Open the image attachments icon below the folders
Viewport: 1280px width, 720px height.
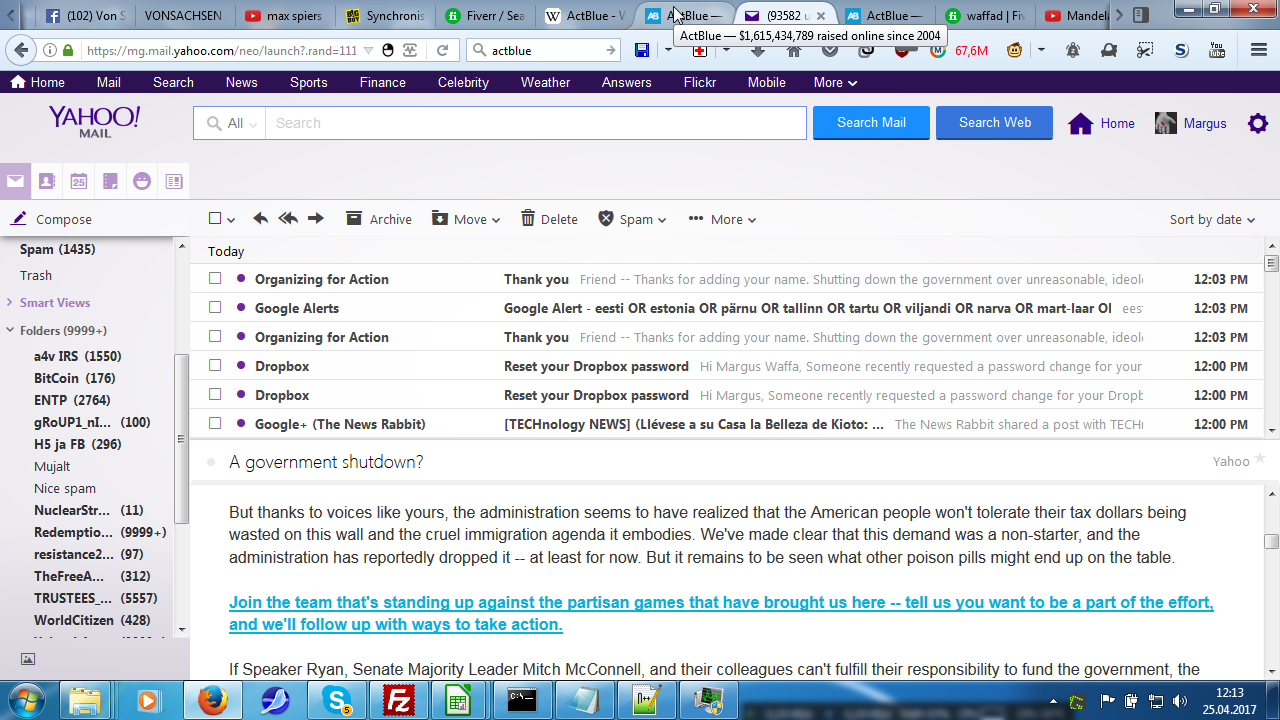pos(28,658)
